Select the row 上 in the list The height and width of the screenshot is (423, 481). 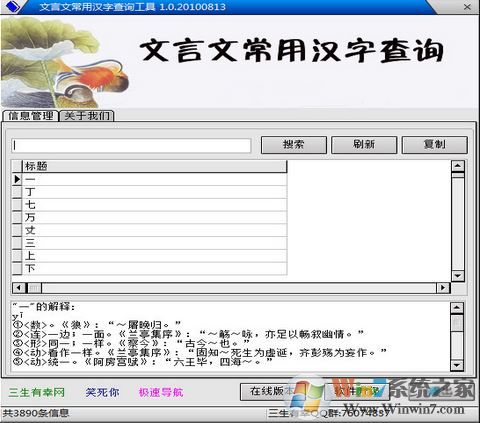(154, 256)
